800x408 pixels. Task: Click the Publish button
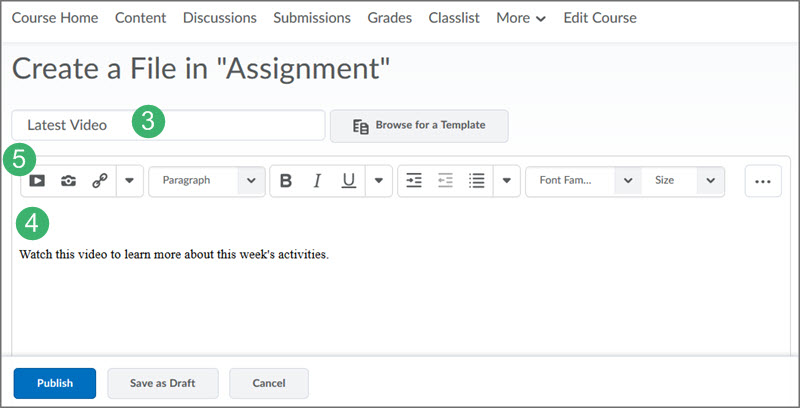click(x=55, y=383)
